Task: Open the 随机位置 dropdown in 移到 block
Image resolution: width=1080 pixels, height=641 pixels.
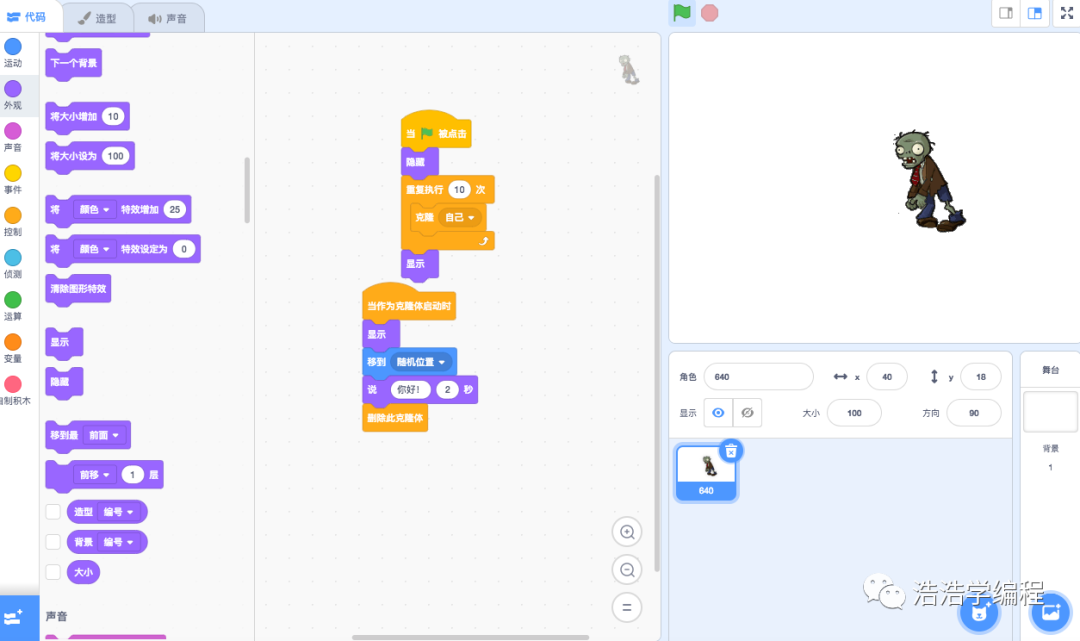Action: point(421,362)
